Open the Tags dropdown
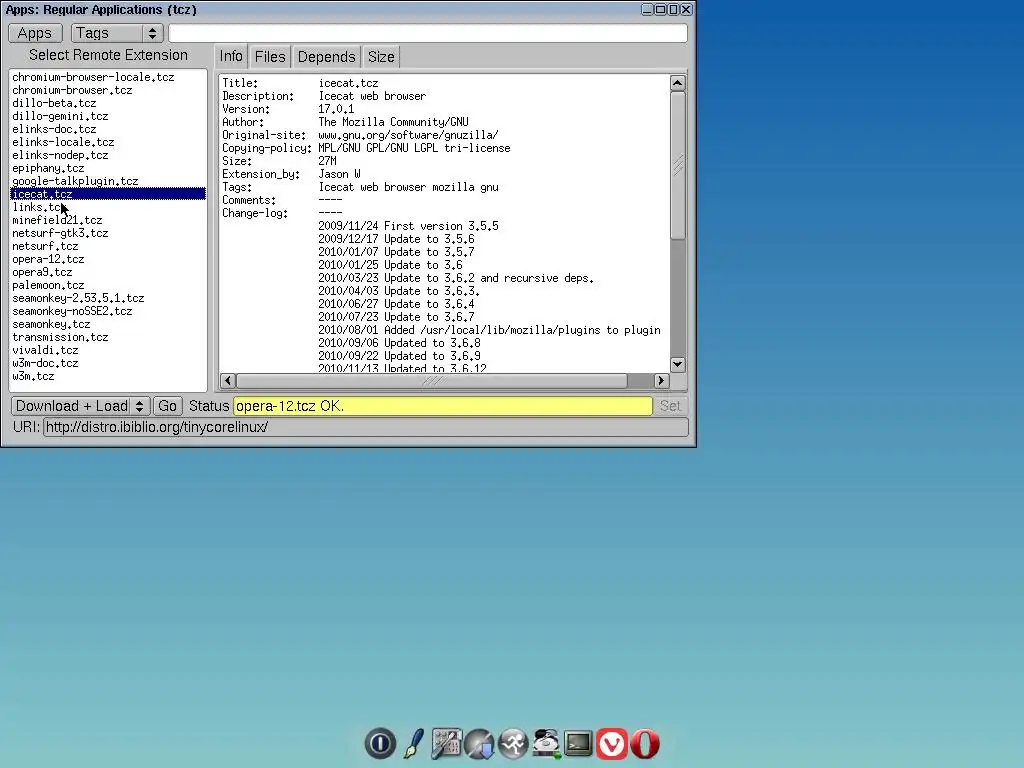1024x768 pixels. pos(117,33)
